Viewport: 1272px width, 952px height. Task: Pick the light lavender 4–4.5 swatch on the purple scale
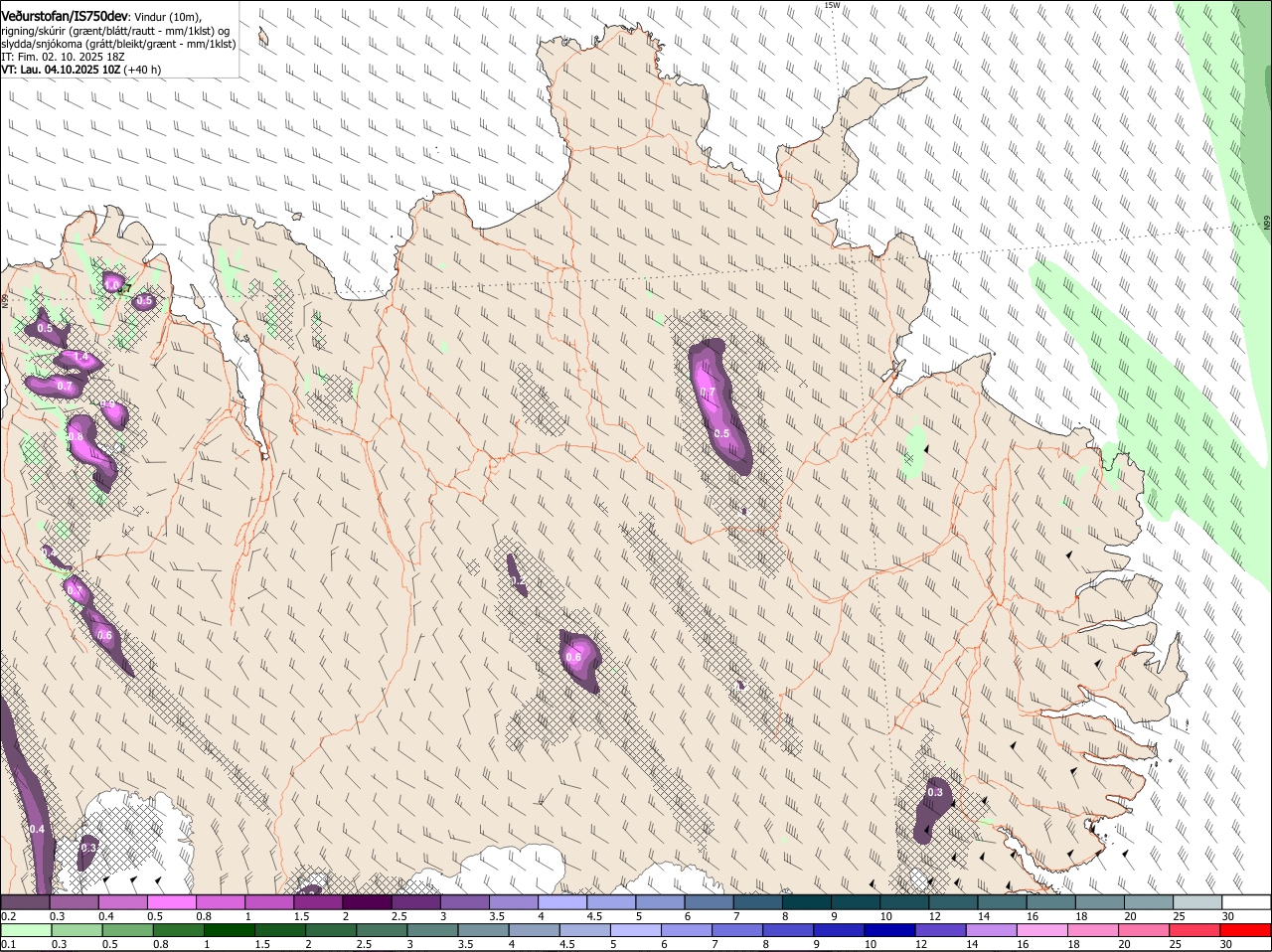[x=562, y=902]
